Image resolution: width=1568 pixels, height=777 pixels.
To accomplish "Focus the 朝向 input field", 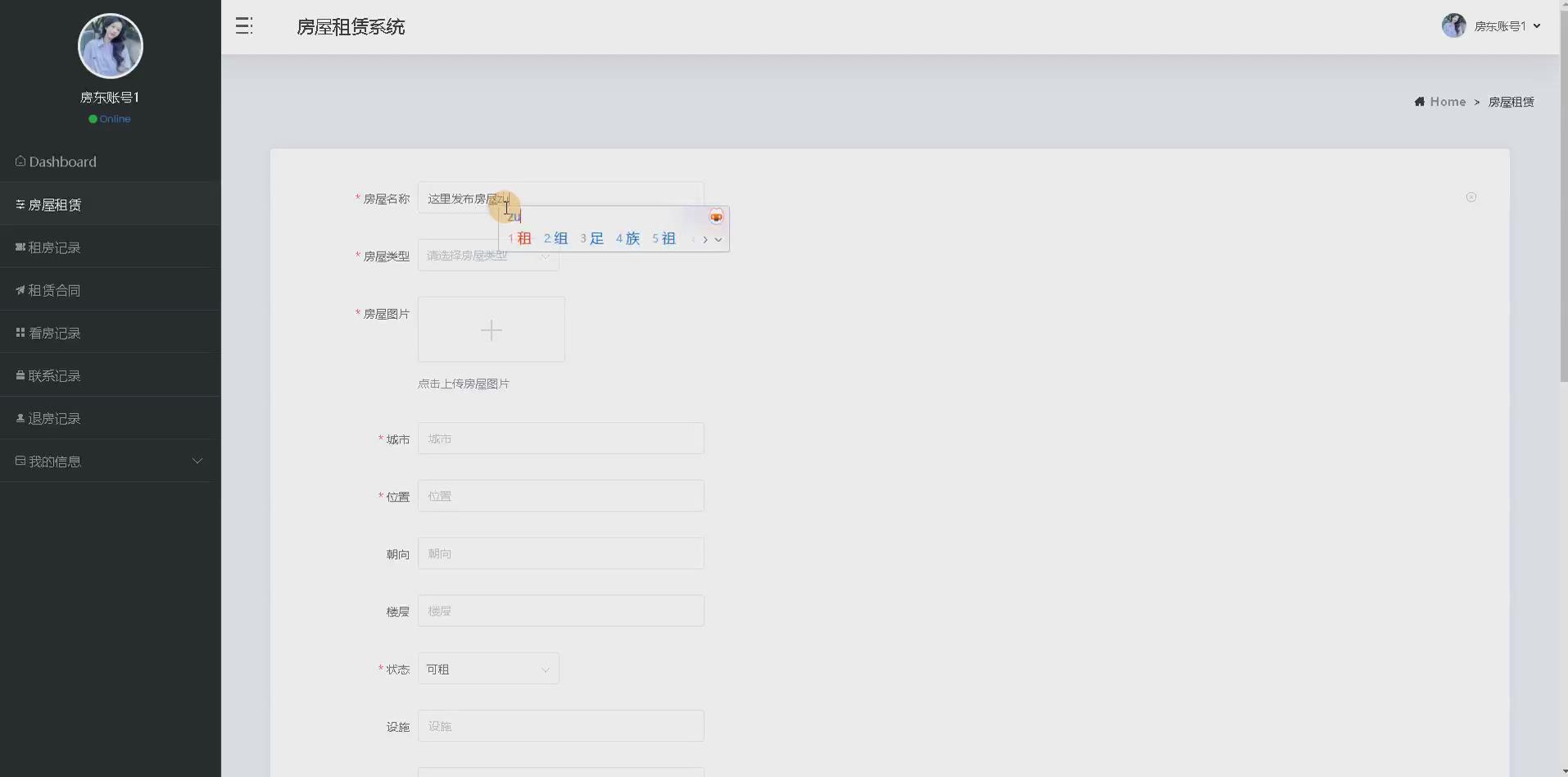I will point(561,553).
